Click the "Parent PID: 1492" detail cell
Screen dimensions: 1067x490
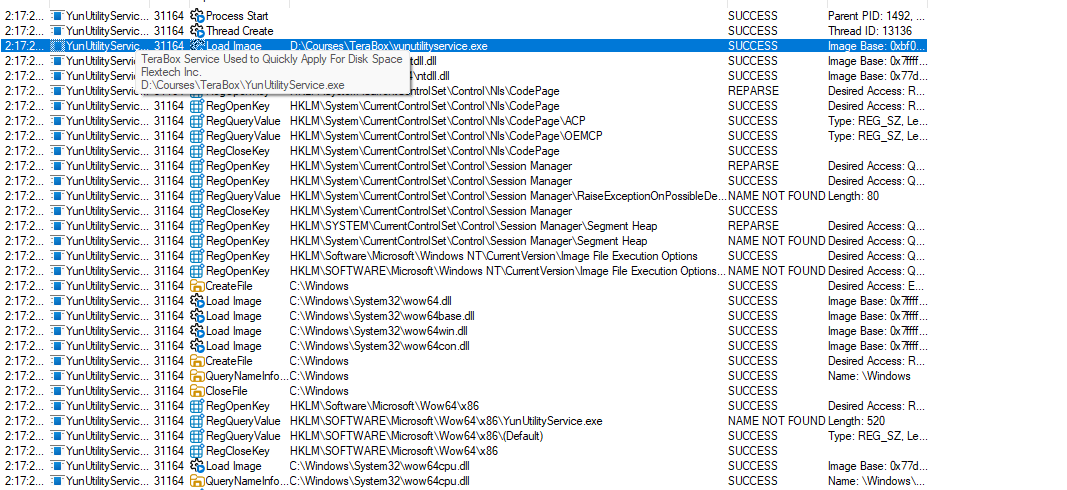coord(875,16)
